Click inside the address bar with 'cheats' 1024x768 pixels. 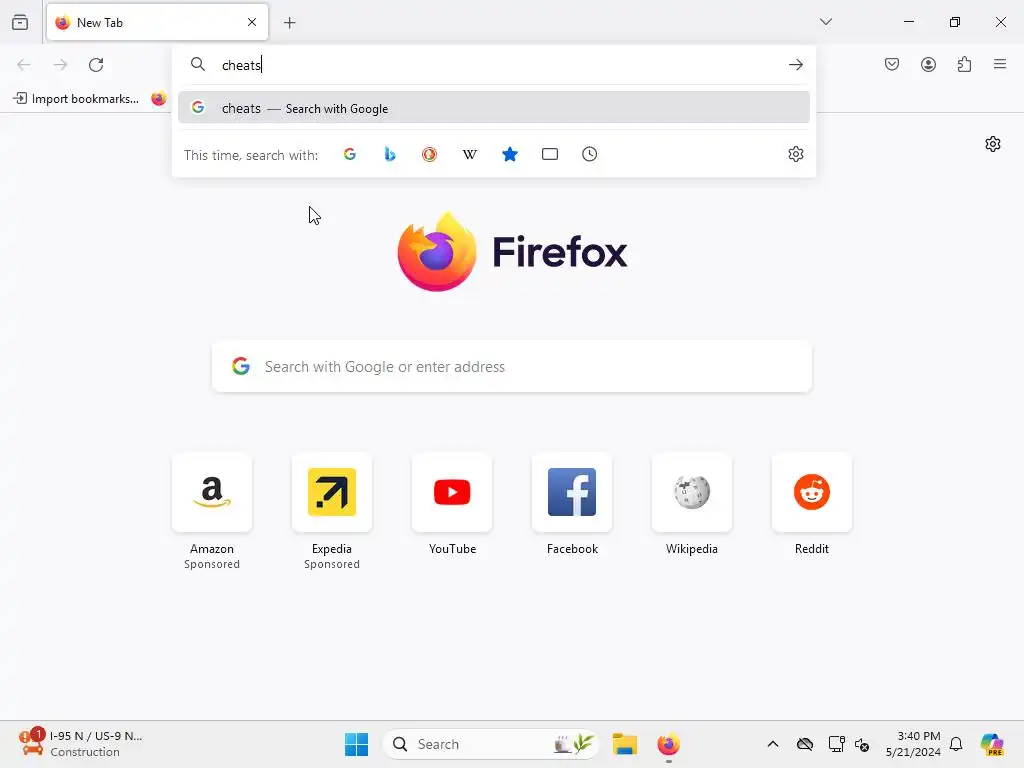point(496,65)
